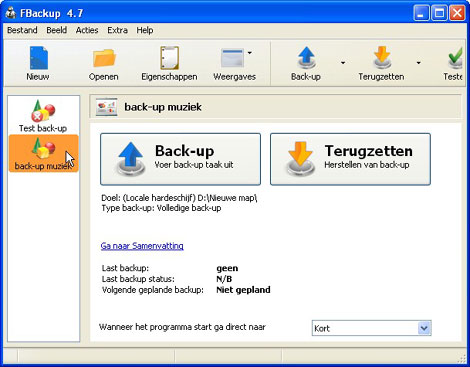Open the Help menu
Image resolution: width=470 pixels, height=367 pixels.
pyautogui.click(x=145, y=30)
